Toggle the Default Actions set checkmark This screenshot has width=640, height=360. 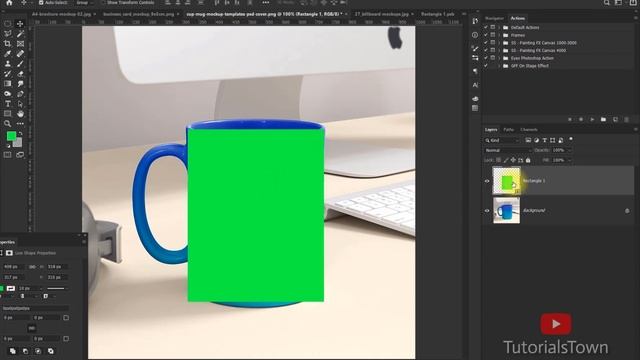[486, 27]
